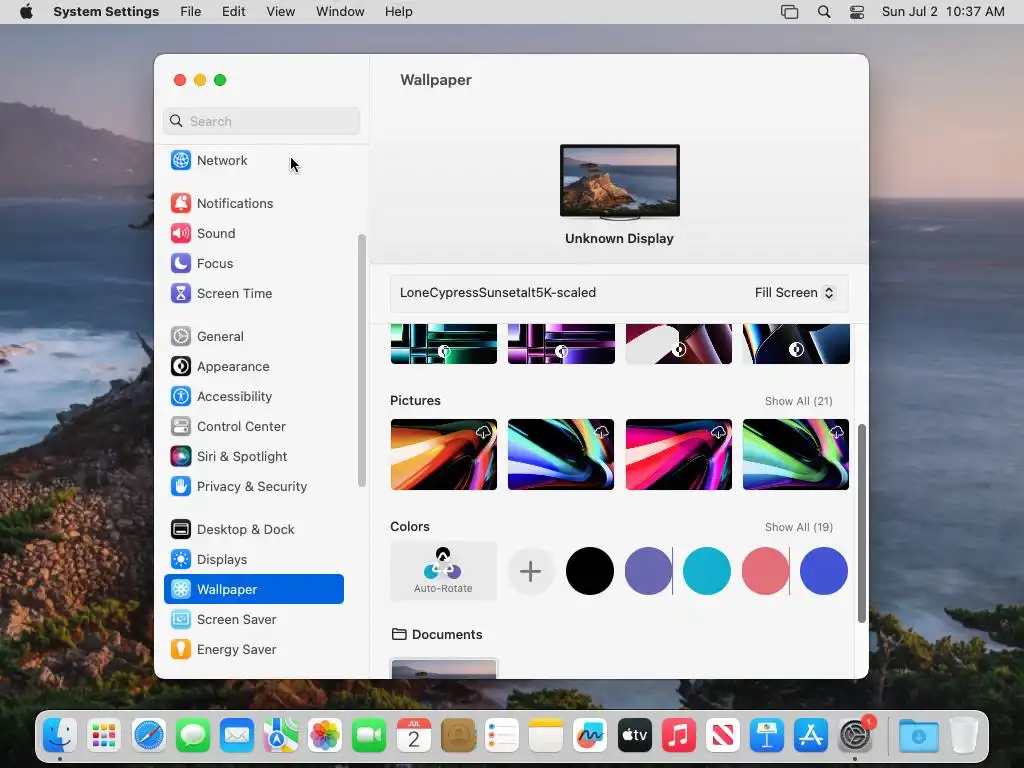Click the date and time in menu bar
1024x768 pixels.
pyautogui.click(x=943, y=12)
